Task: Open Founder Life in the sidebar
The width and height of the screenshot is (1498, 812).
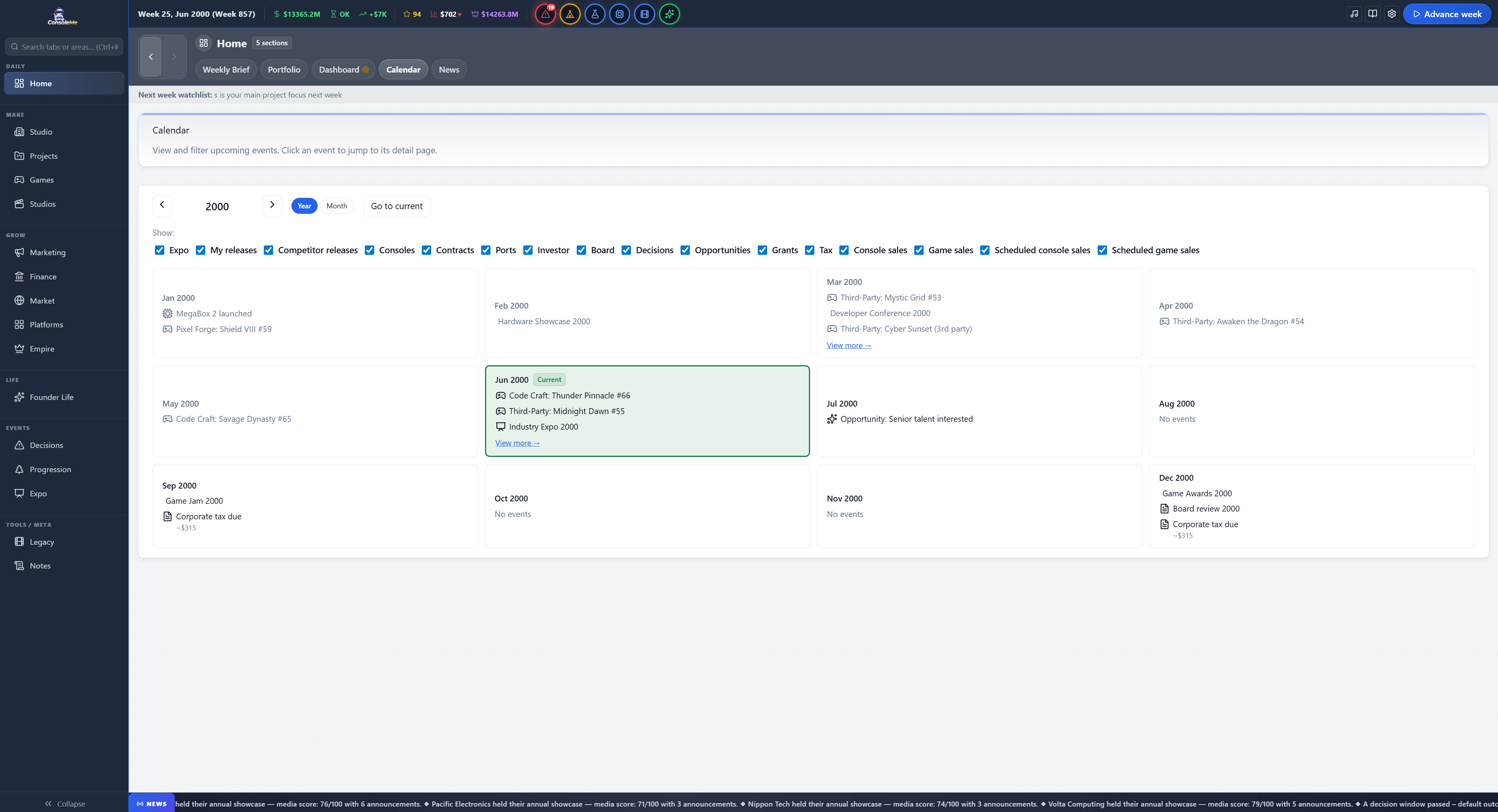Action: pyautogui.click(x=64, y=397)
